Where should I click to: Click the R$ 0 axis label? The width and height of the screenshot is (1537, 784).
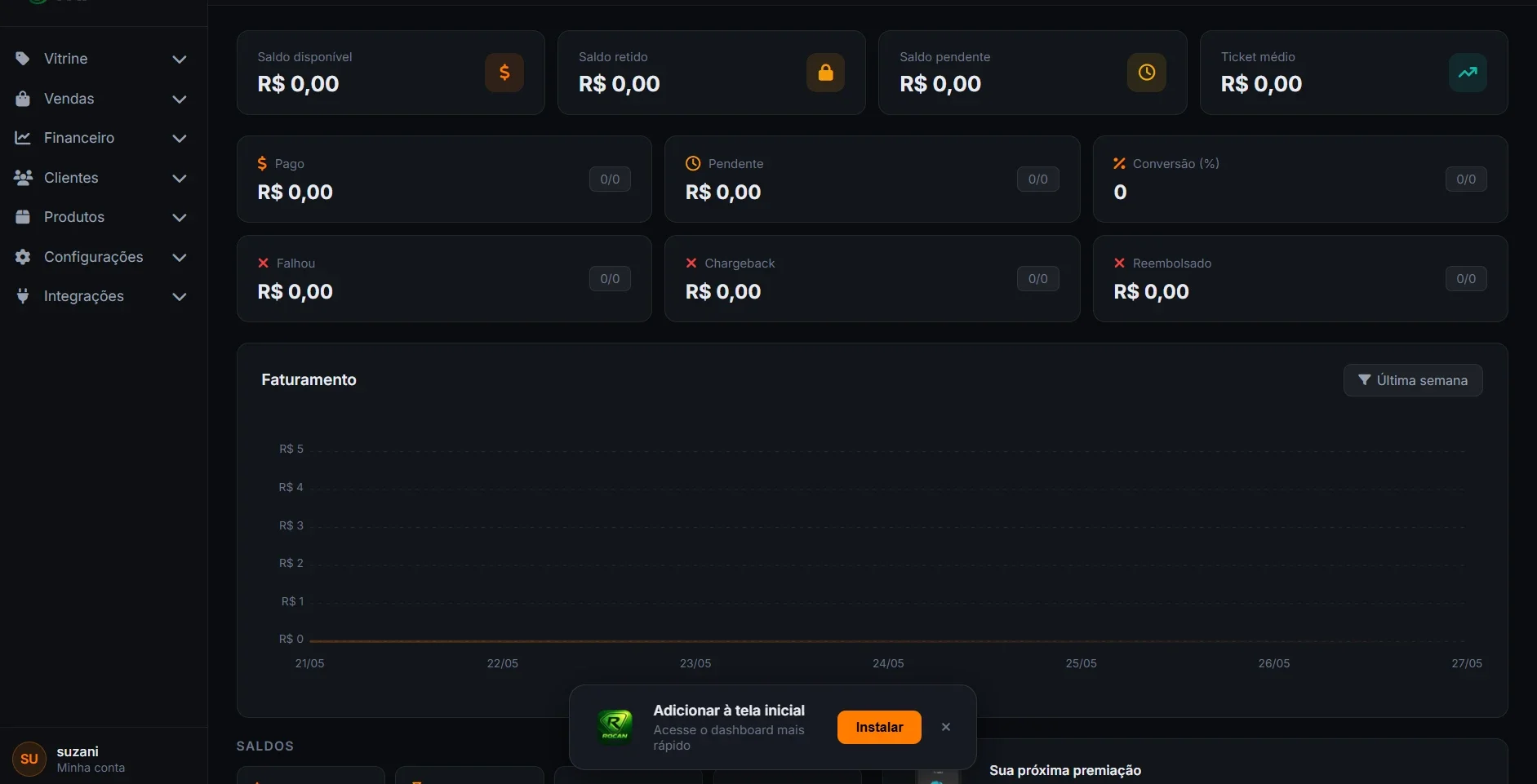coord(291,639)
